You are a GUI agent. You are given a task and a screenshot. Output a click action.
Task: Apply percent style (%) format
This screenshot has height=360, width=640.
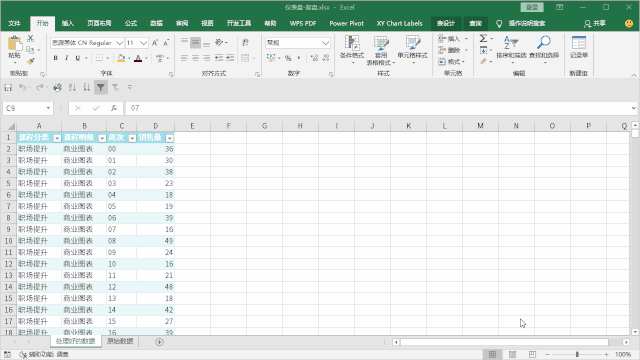288,58
